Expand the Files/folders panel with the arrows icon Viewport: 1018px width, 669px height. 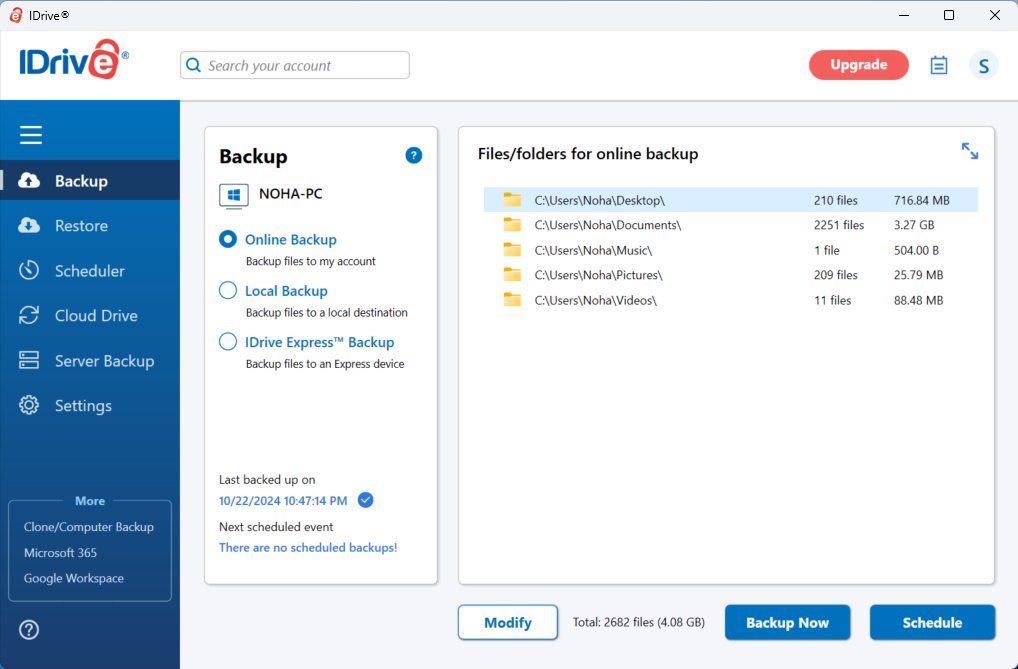coord(969,150)
